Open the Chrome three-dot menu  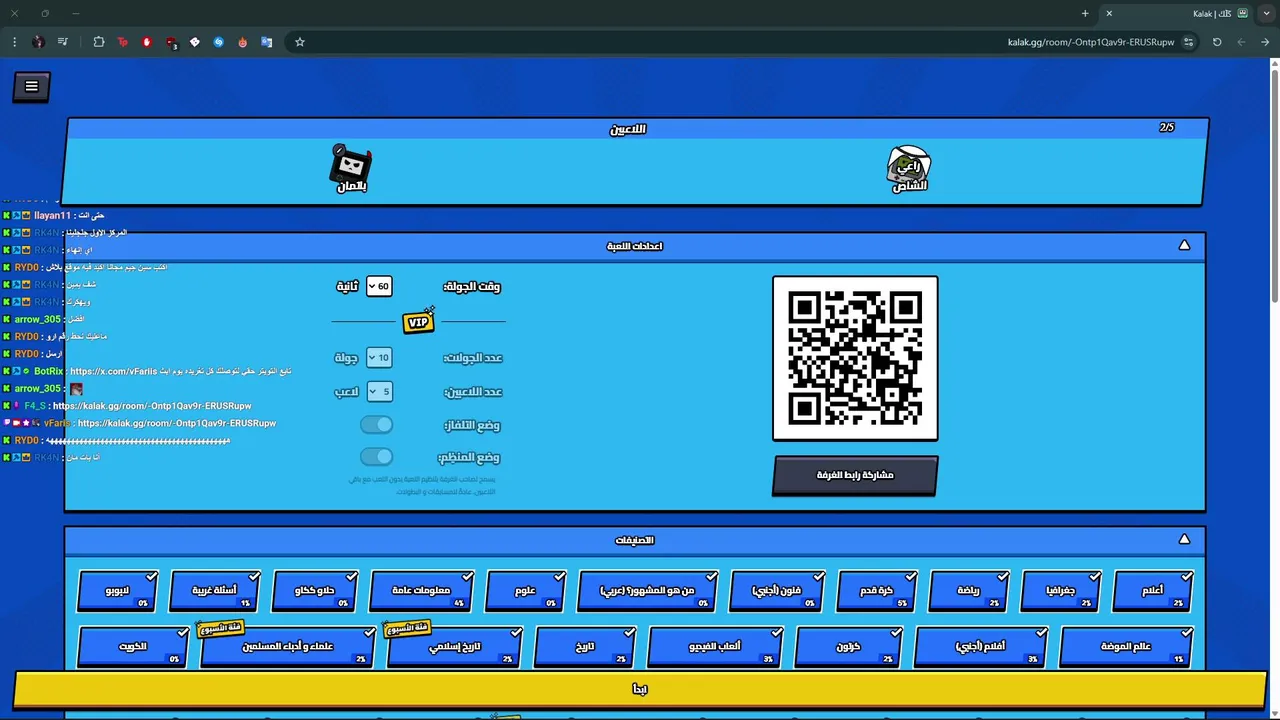click(14, 42)
